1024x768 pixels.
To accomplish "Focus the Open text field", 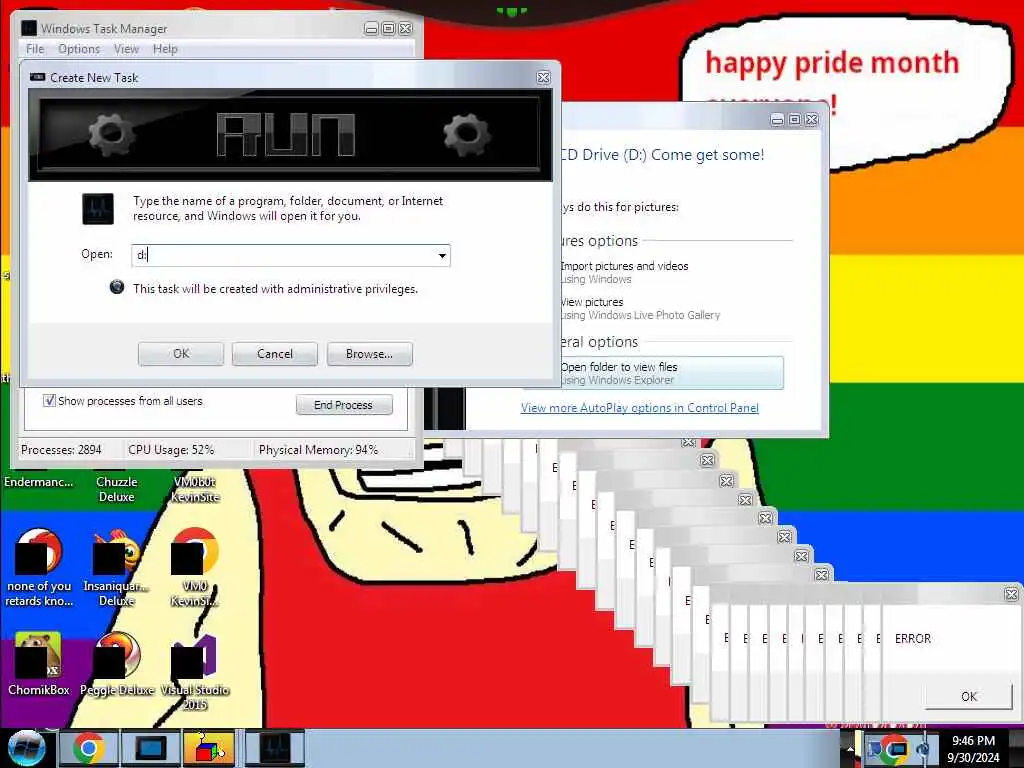I will point(285,255).
